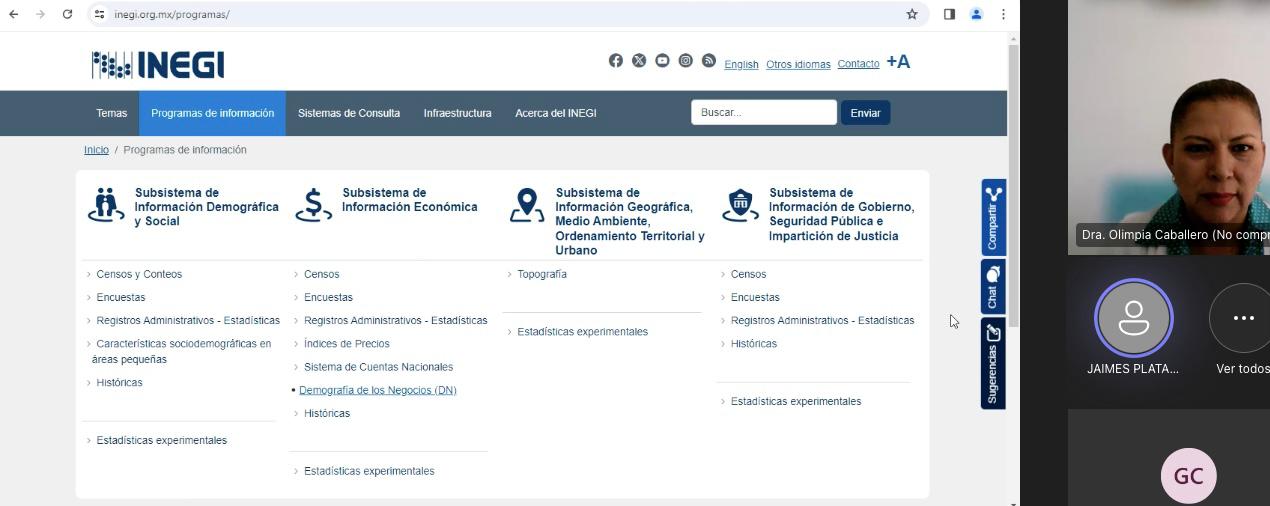Expand Registros Administrativos under Gobierno subsystem
This screenshot has width=1270, height=506.
click(x=822, y=321)
